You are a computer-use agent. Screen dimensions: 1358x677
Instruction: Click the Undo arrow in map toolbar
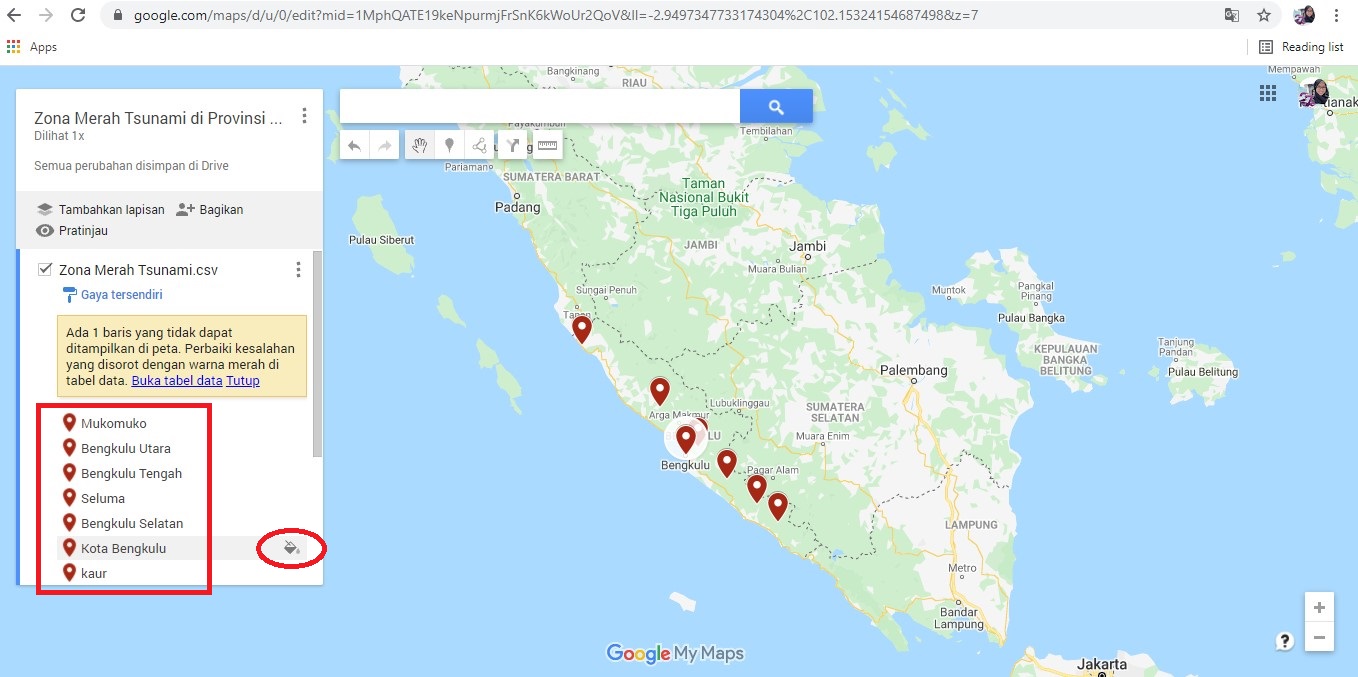pyautogui.click(x=354, y=146)
